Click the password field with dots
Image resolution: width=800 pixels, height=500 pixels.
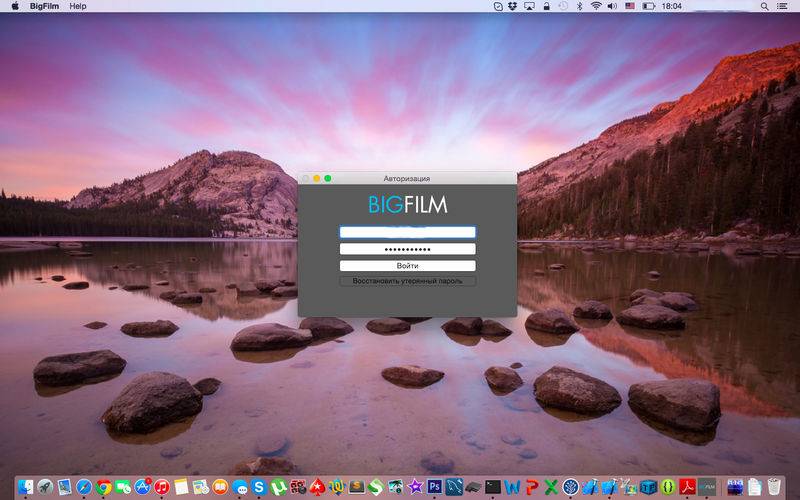coord(408,249)
